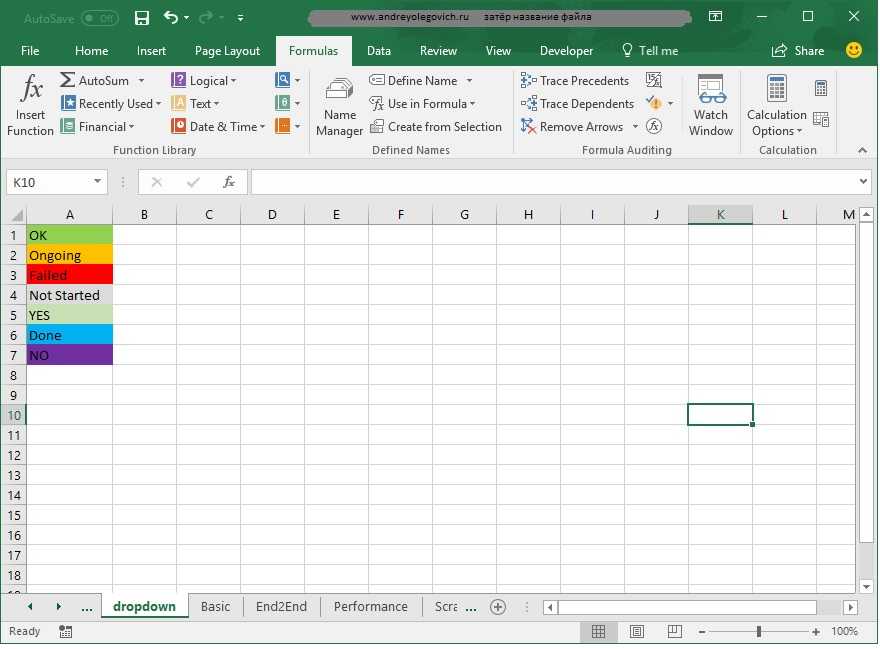Switch to Page Break Preview view
The height and width of the screenshot is (649, 880).
673,632
